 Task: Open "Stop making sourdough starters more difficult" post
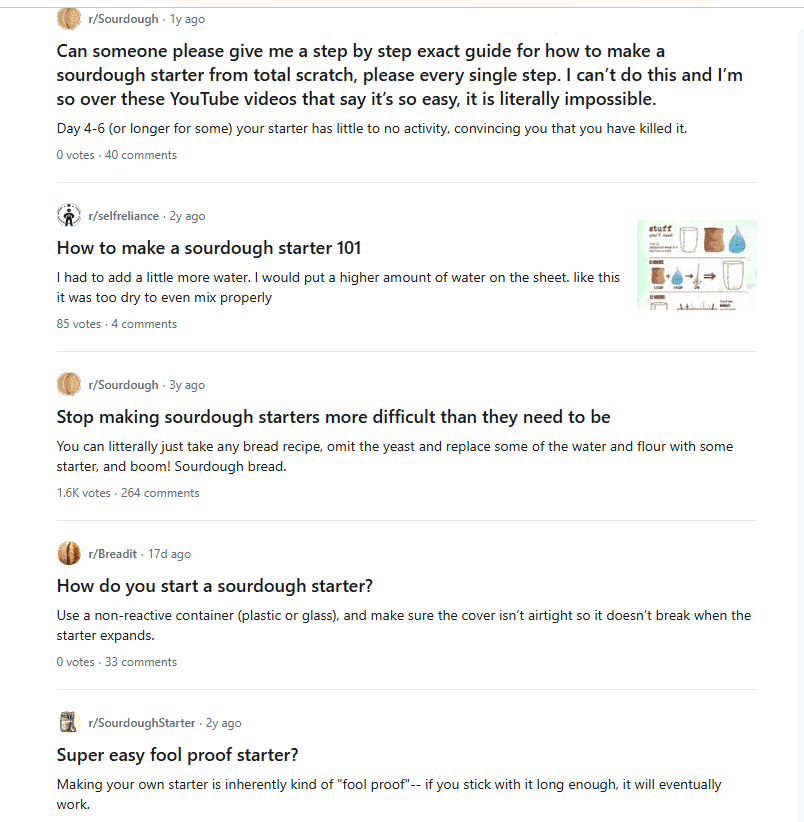(333, 417)
